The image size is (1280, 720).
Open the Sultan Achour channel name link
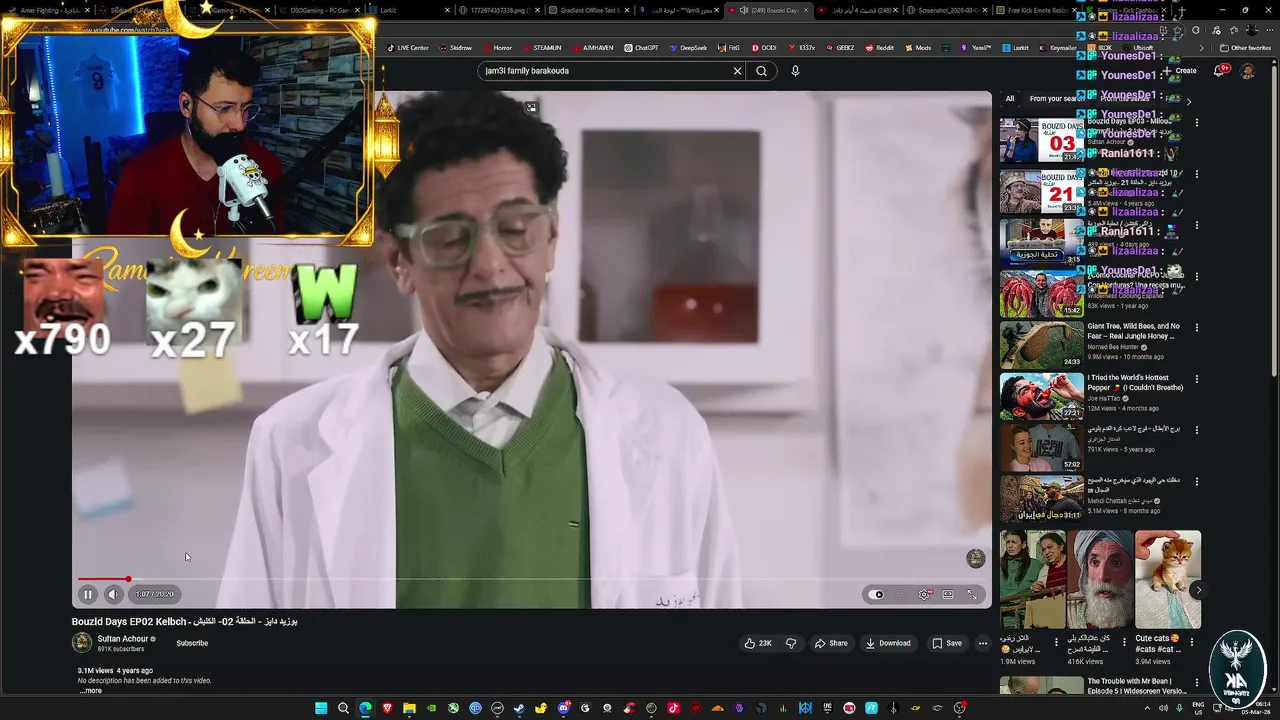(122, 638)
